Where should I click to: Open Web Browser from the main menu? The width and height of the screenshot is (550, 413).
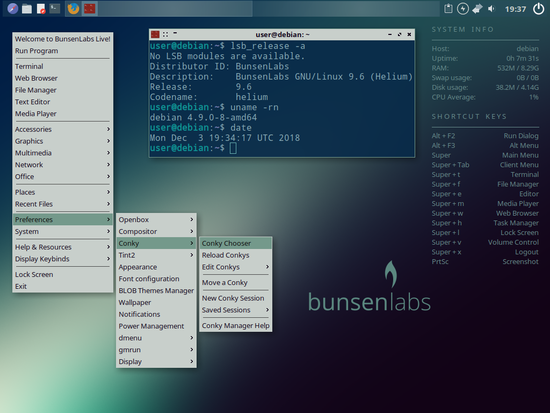click(x=62, y=78)
